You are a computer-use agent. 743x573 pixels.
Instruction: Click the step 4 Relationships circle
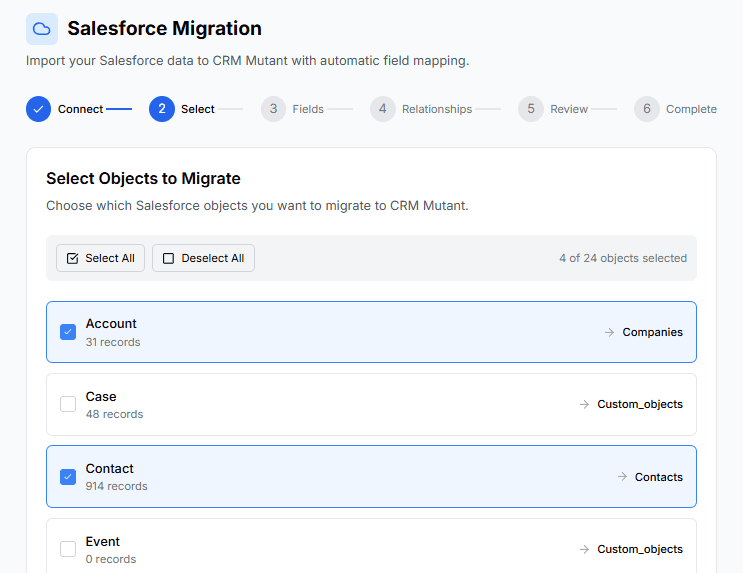point(383,109)
